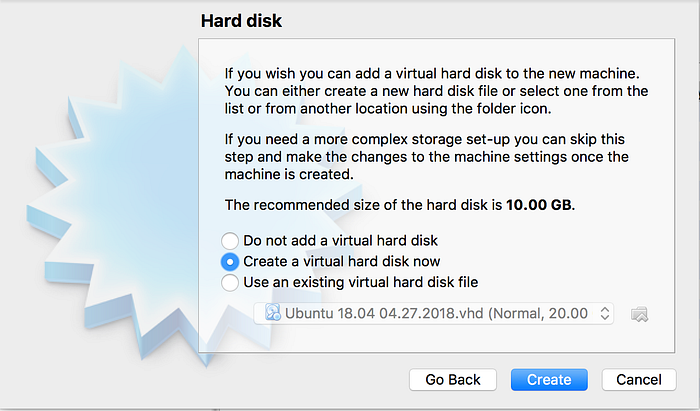Screen dimensions: 700x411
Task: Click the up-down chevrons on the disk selector
Action: pyautogui.click(x=604, y=313)
